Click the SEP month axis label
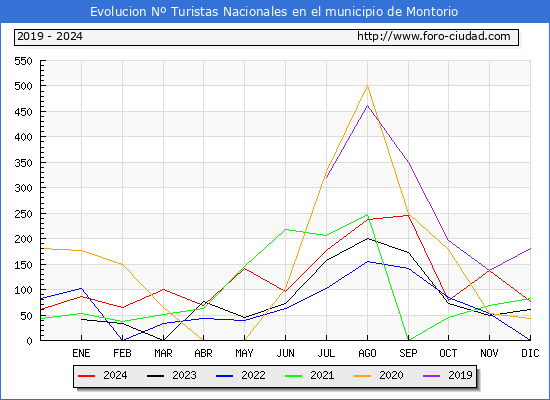Viewport: 550px width, 400px height. [x=408, y=353]
